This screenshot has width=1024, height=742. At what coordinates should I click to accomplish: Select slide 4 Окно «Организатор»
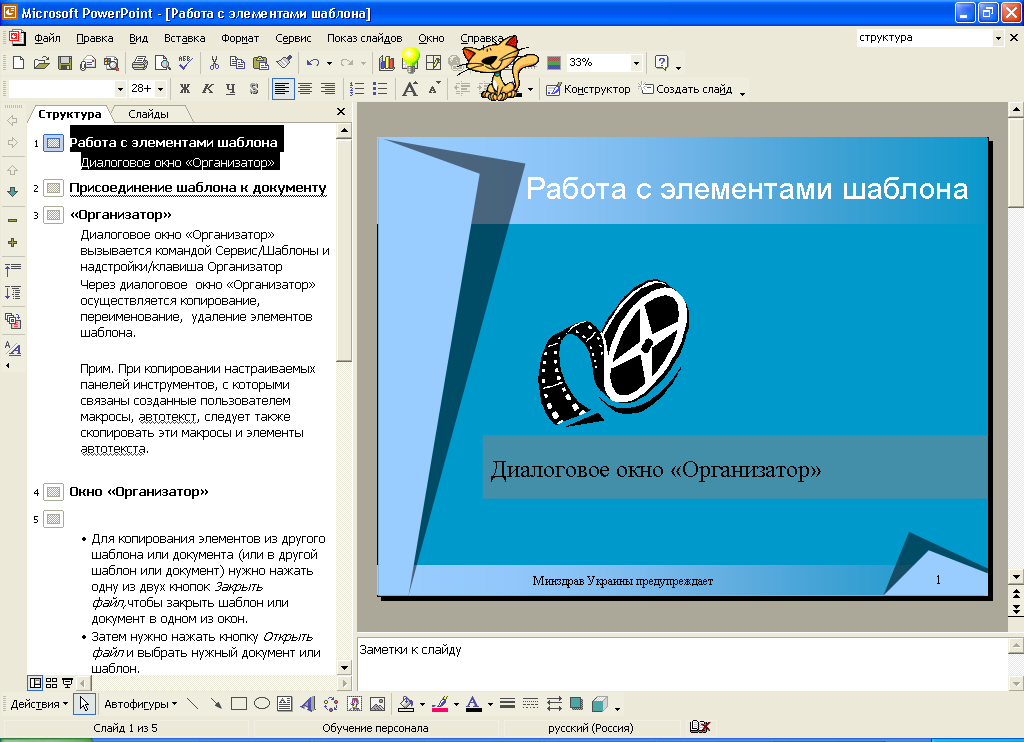(x=139, y=492)
